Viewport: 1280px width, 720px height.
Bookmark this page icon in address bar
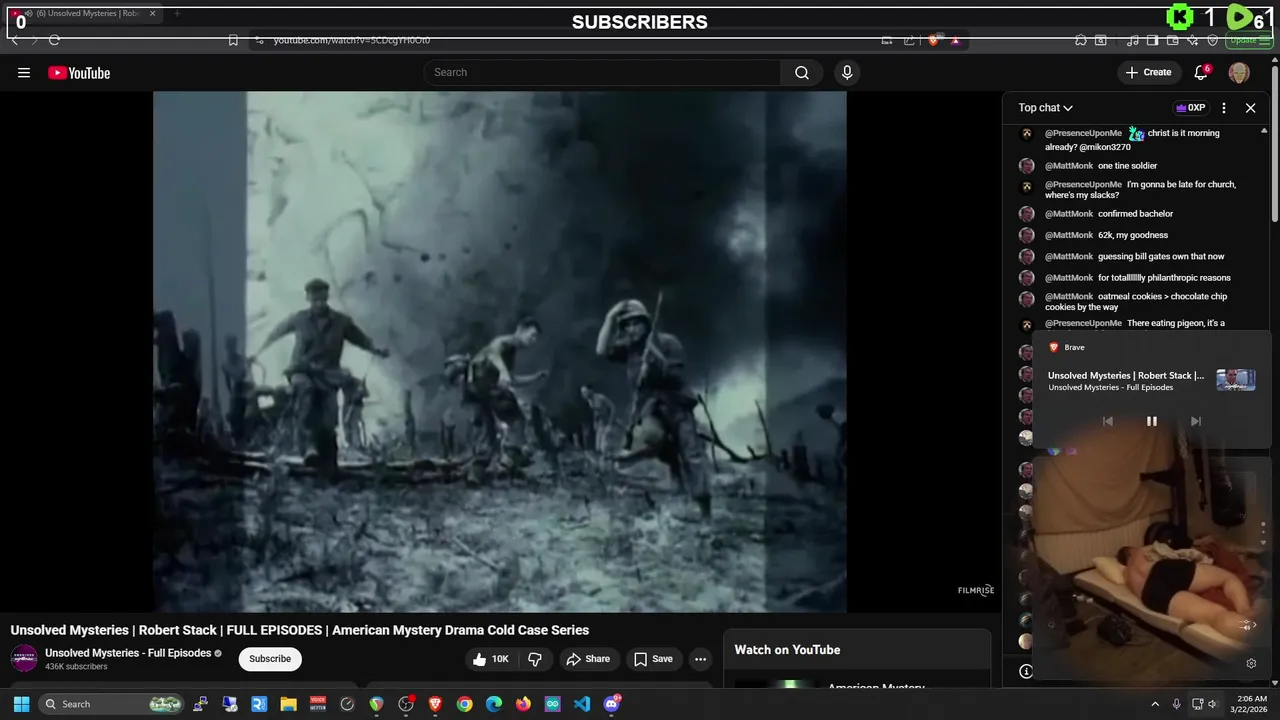click(x=233, y=40)
